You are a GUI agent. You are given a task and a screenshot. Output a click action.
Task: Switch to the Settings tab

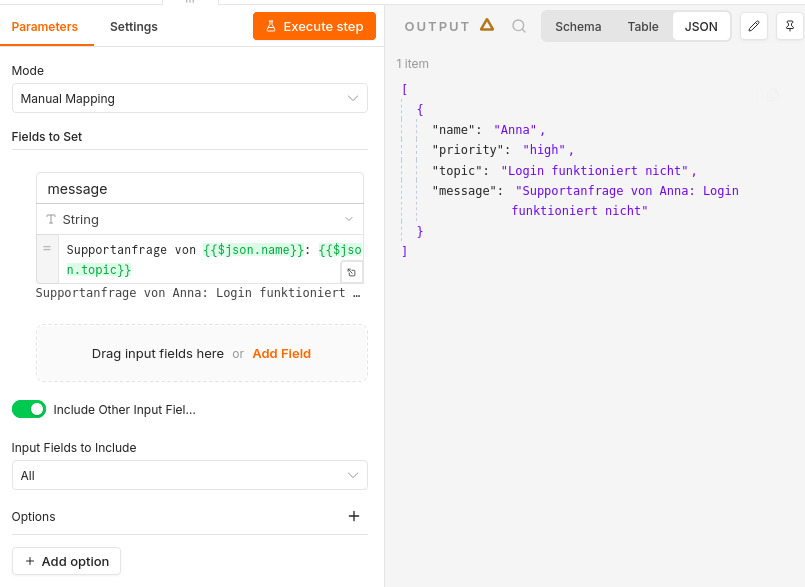133,27
